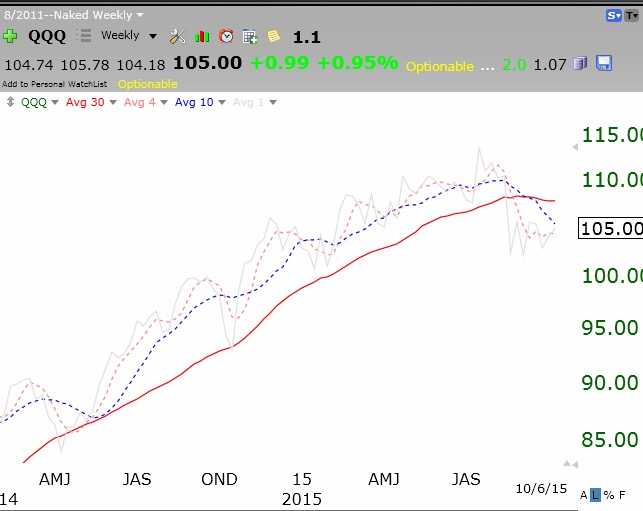Screen dimensions: 643x511
Task: Click the small arrow near 115.00 price axis
Action: 575,147
